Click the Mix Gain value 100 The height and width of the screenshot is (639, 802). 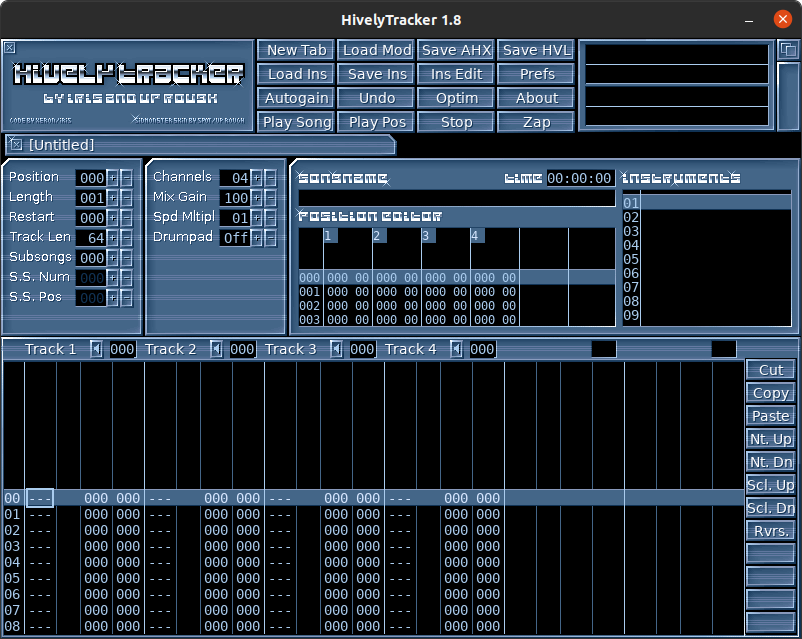[235, 198]
